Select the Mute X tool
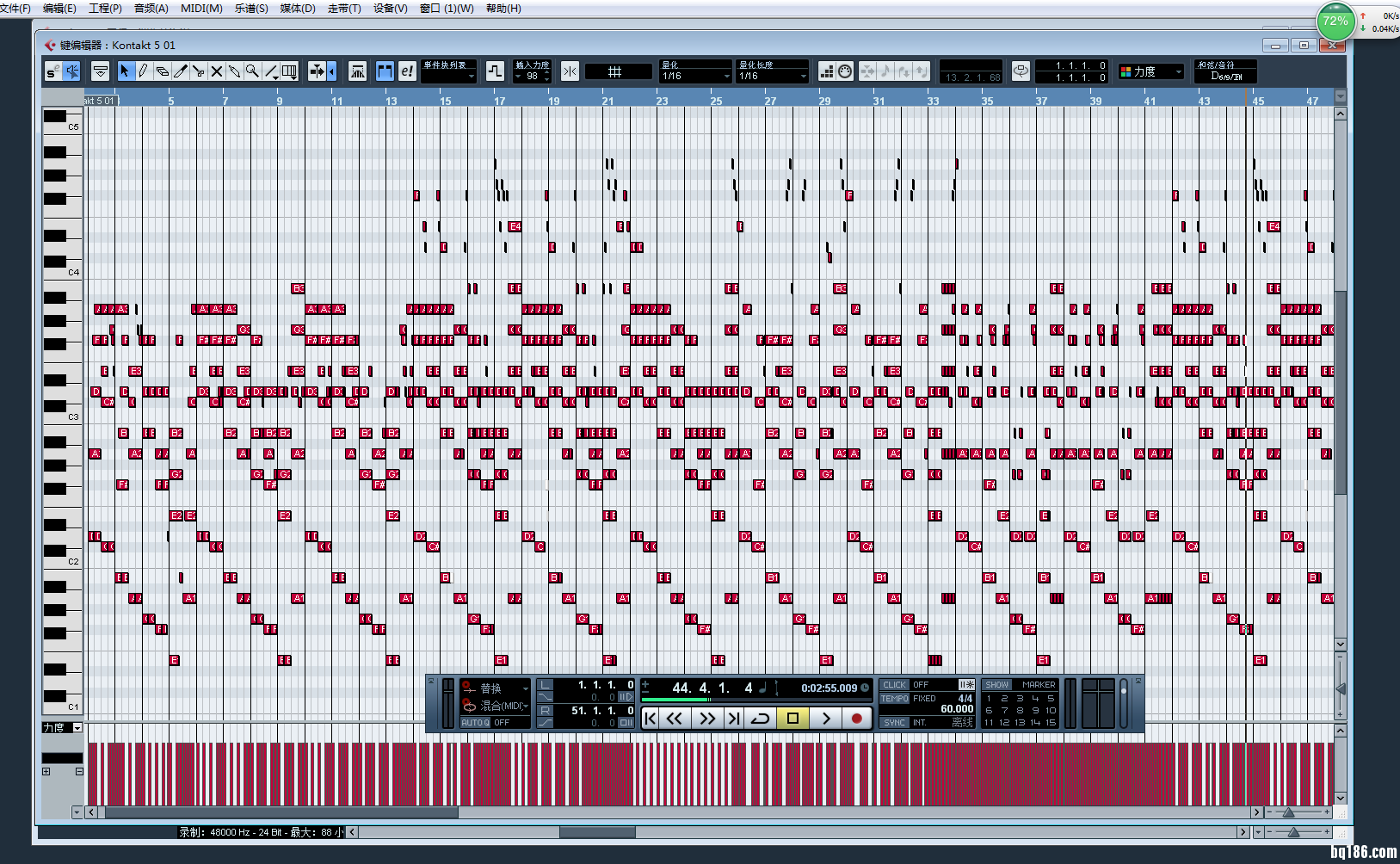The height and width of the screenshot is (864, 1400). [x=217, y=71]
